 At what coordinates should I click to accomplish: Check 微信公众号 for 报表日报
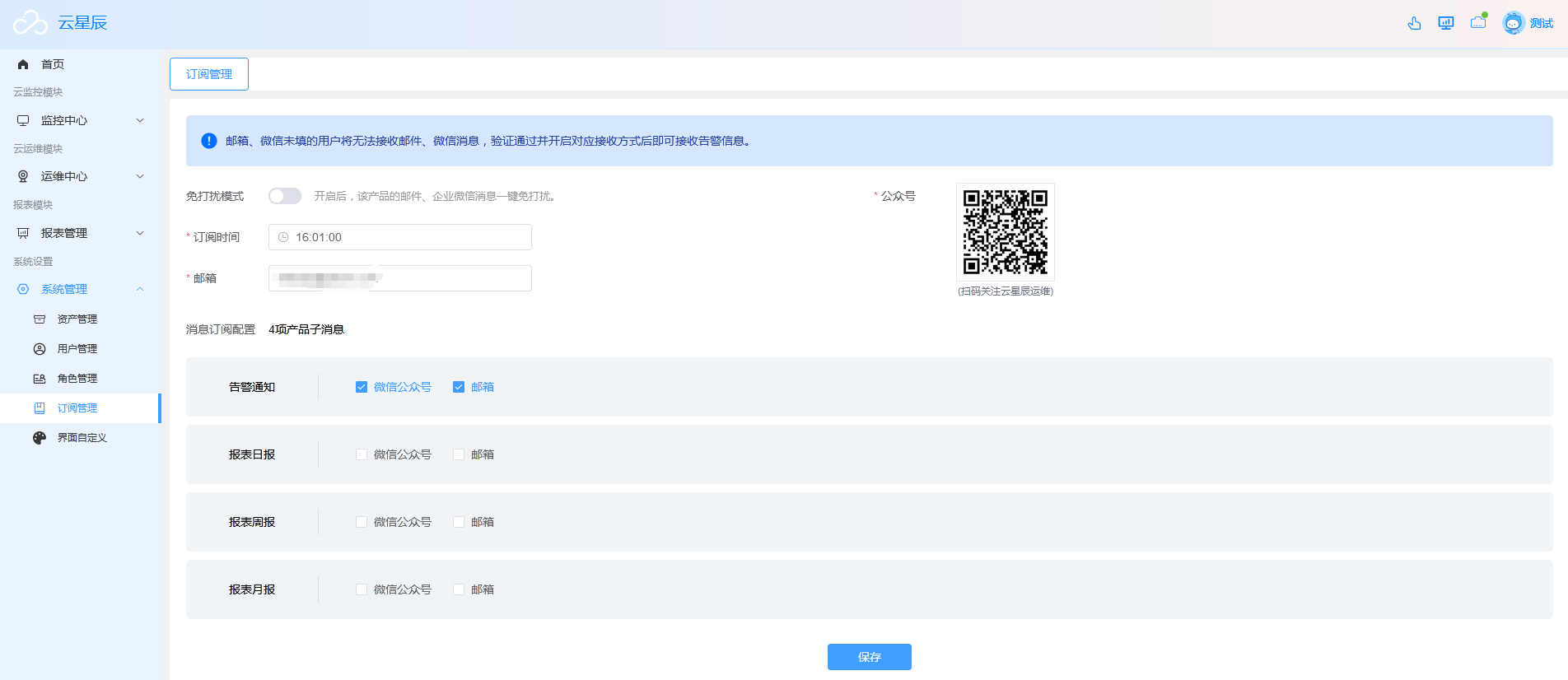coord(362,454)
